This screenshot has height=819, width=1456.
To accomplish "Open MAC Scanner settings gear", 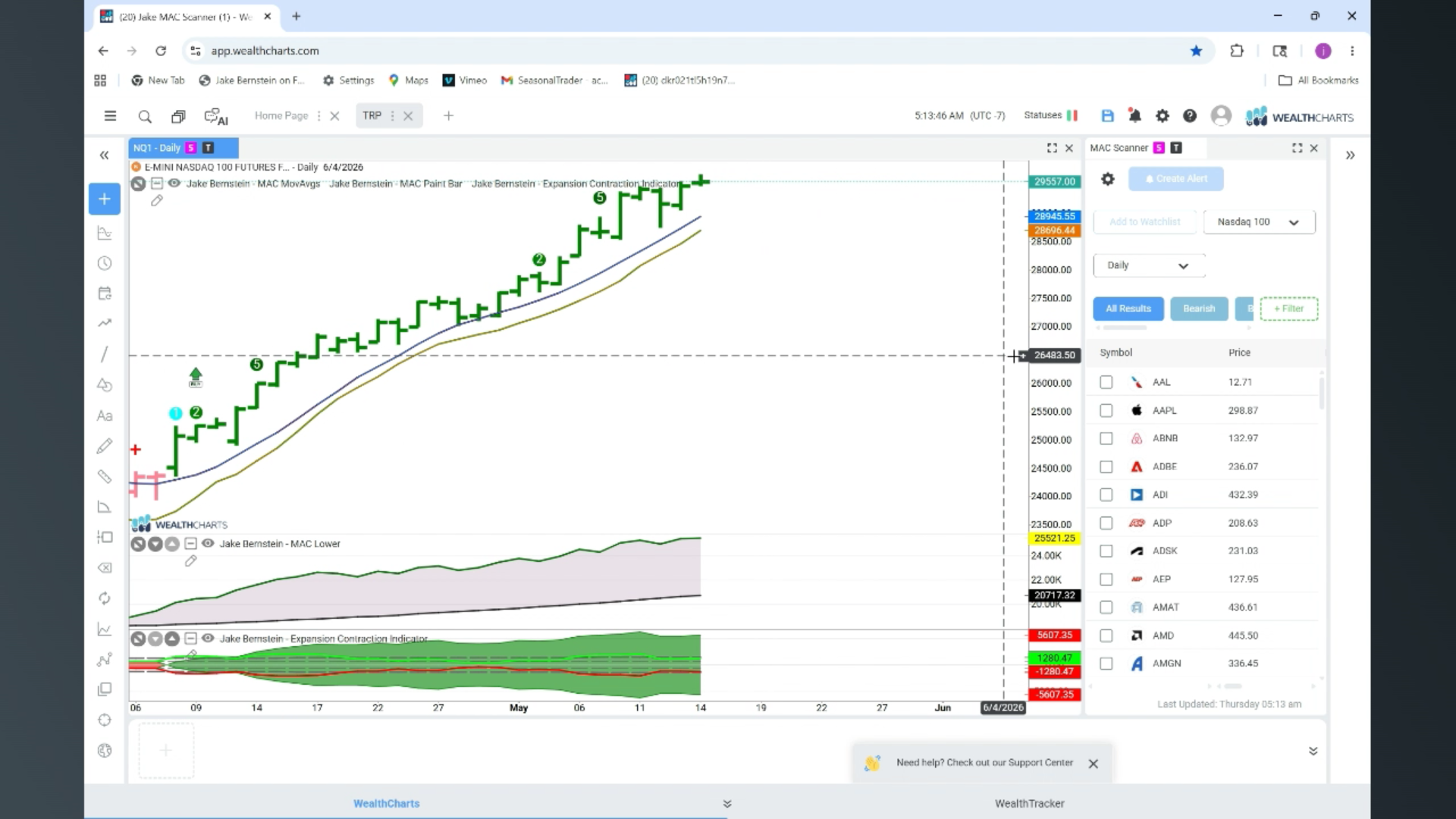I will pos(1108,179).
